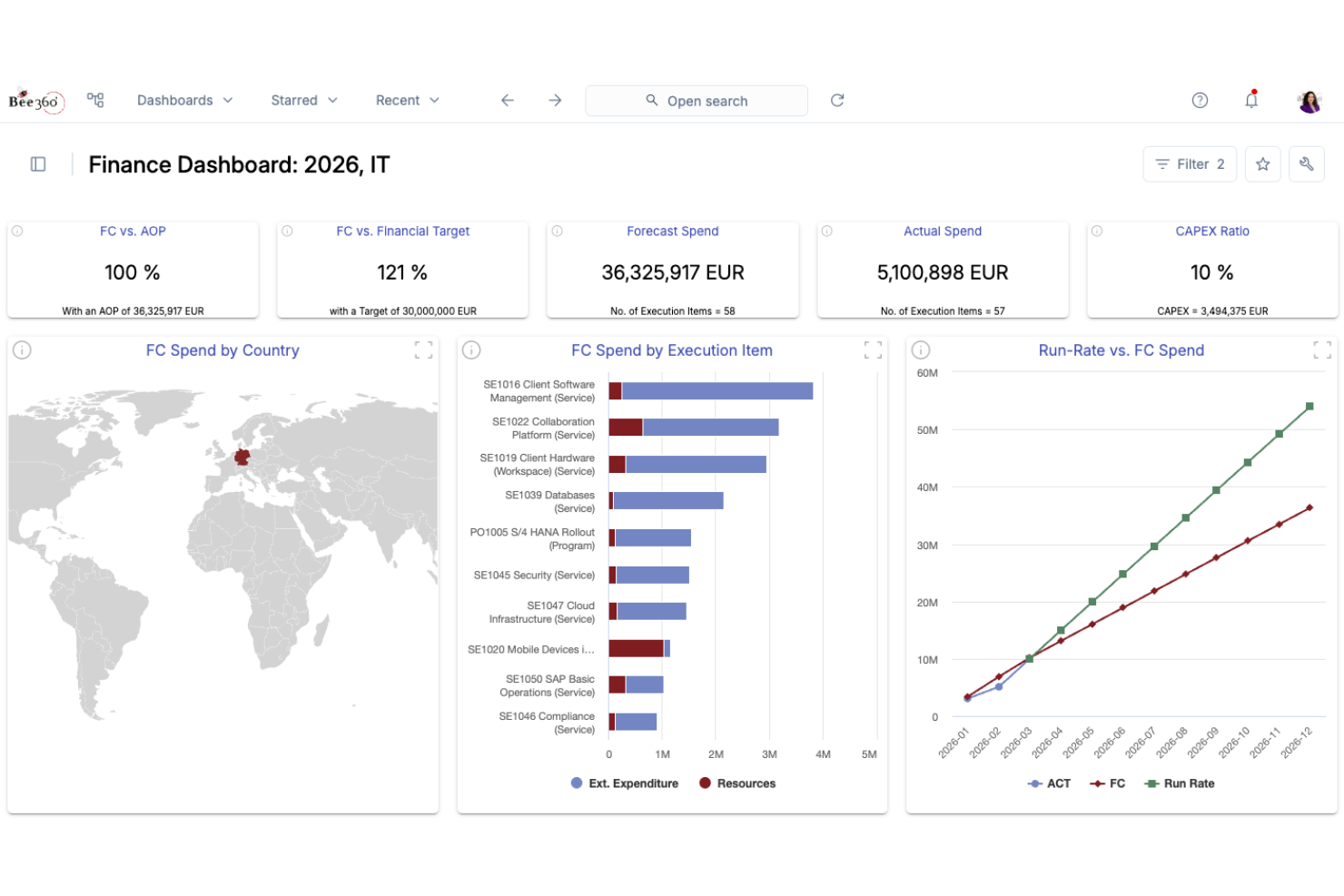Toggle Ext. Expenditure legend series
Image resolution: width=1344 pixels, height=896 pixels.
[625, 783]
